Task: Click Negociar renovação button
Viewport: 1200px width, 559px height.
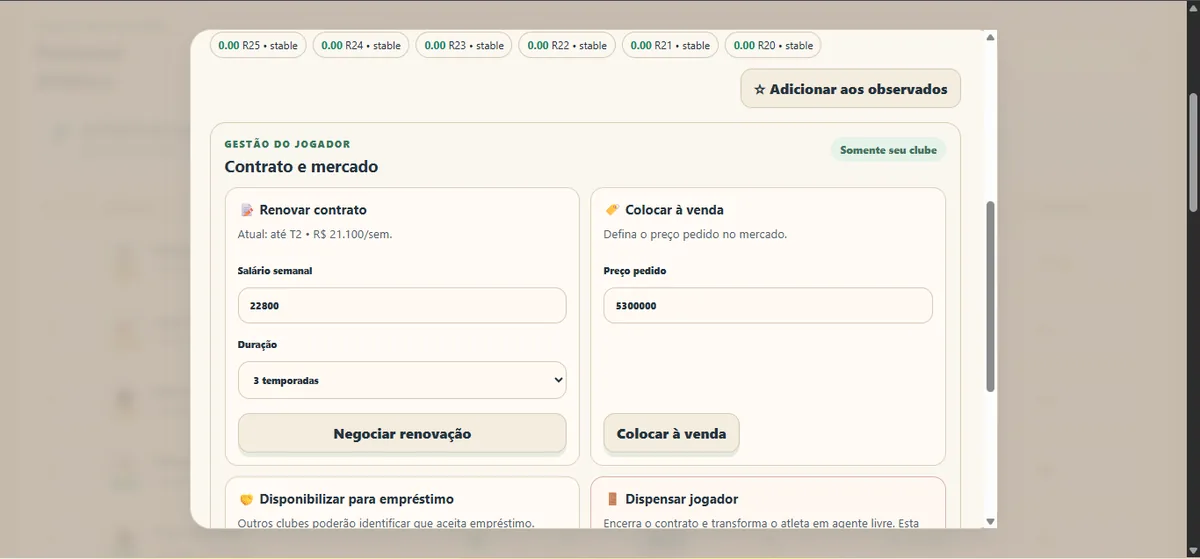Action: 402,434
